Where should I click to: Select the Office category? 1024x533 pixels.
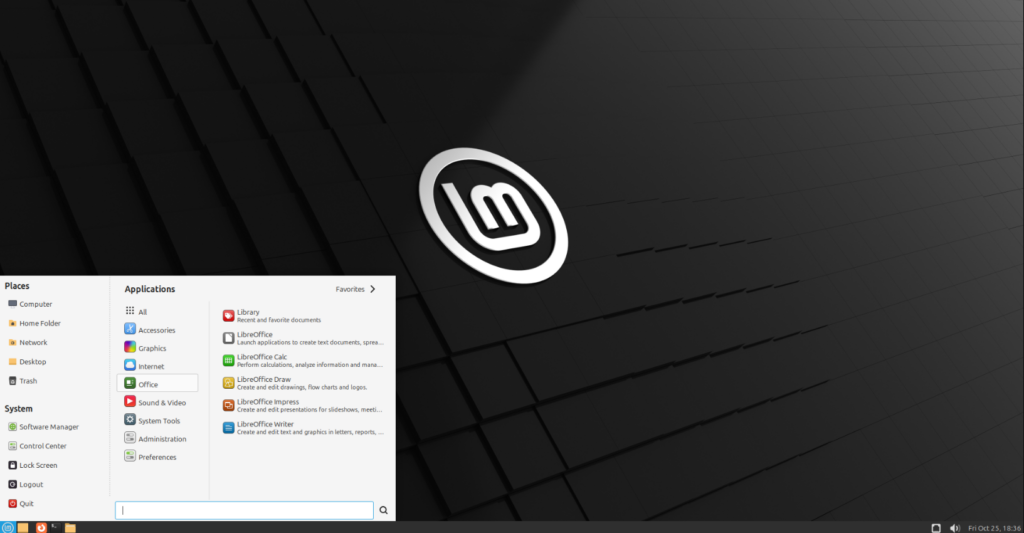157,384
